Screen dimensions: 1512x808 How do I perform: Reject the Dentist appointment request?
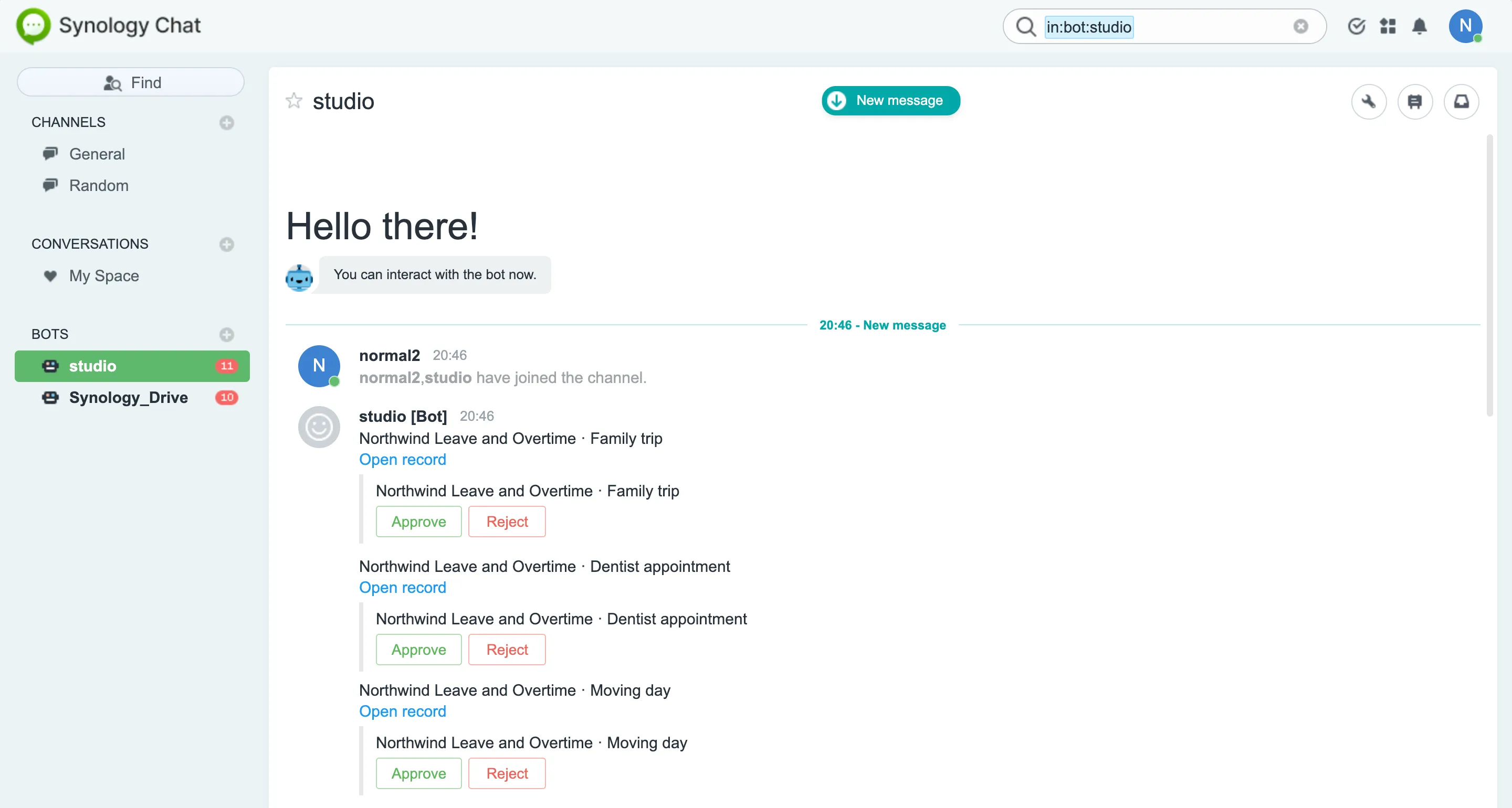pos(507,650)
